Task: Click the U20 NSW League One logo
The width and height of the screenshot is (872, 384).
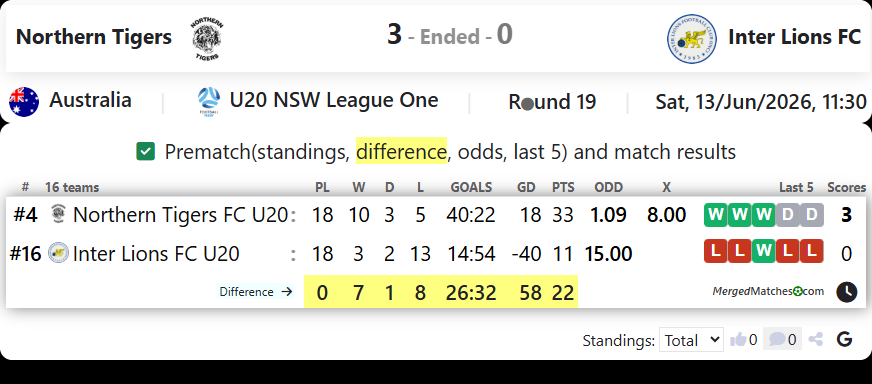Action: click(209, 102)
